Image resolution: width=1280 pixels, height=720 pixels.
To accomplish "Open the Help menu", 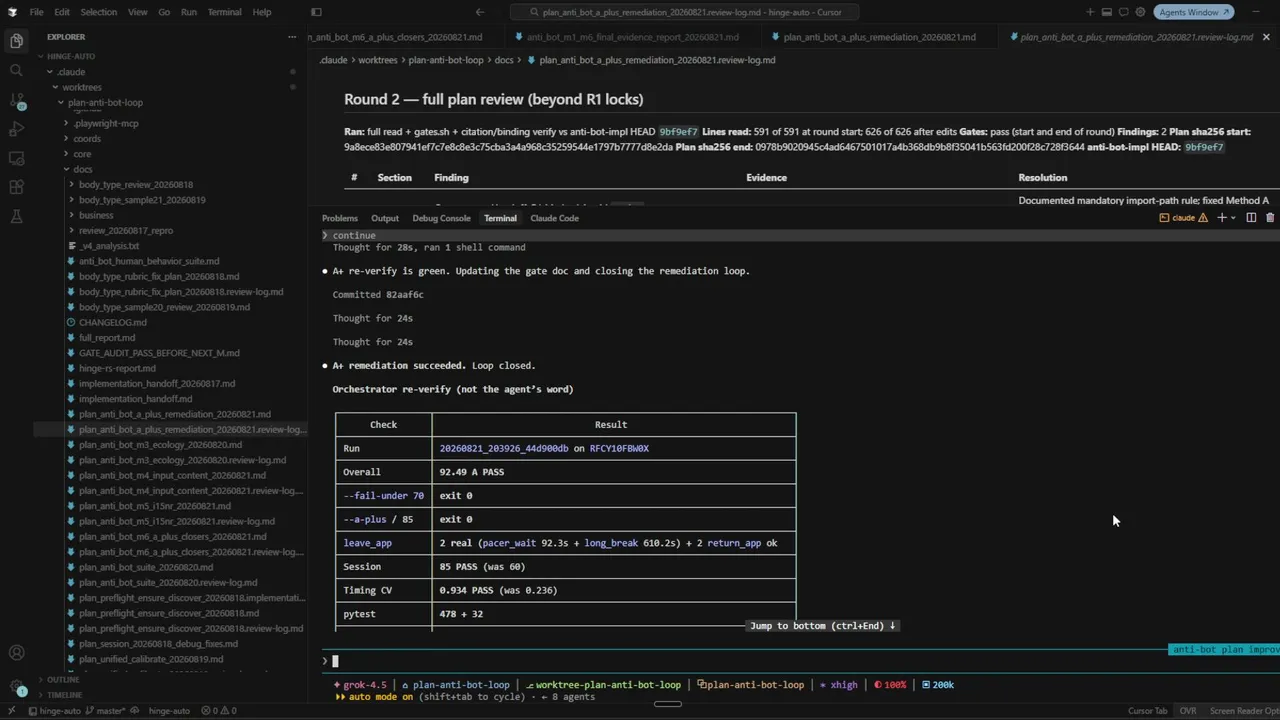I will [262, 12].
